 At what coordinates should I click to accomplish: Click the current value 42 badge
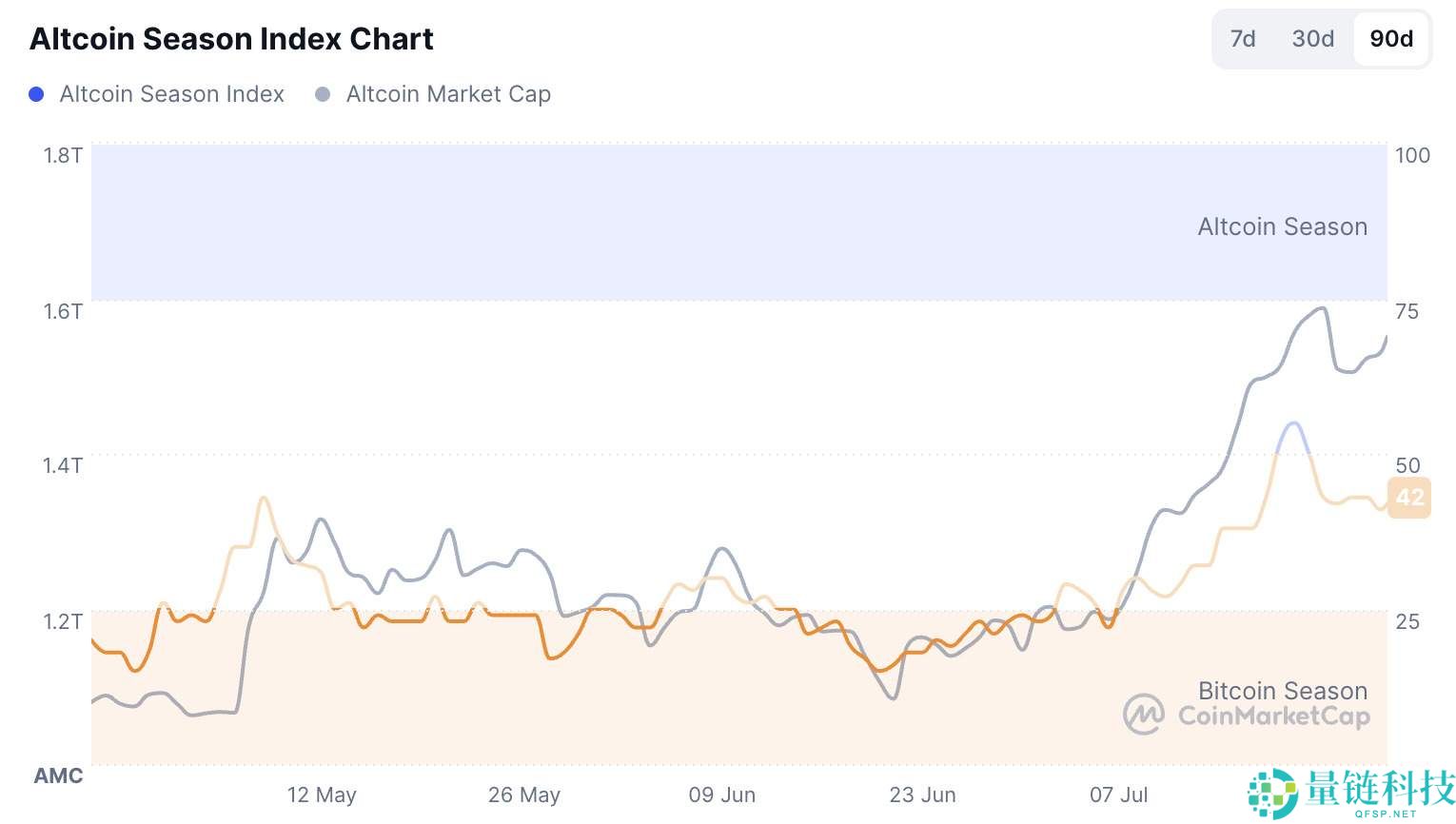(1409, 497)
